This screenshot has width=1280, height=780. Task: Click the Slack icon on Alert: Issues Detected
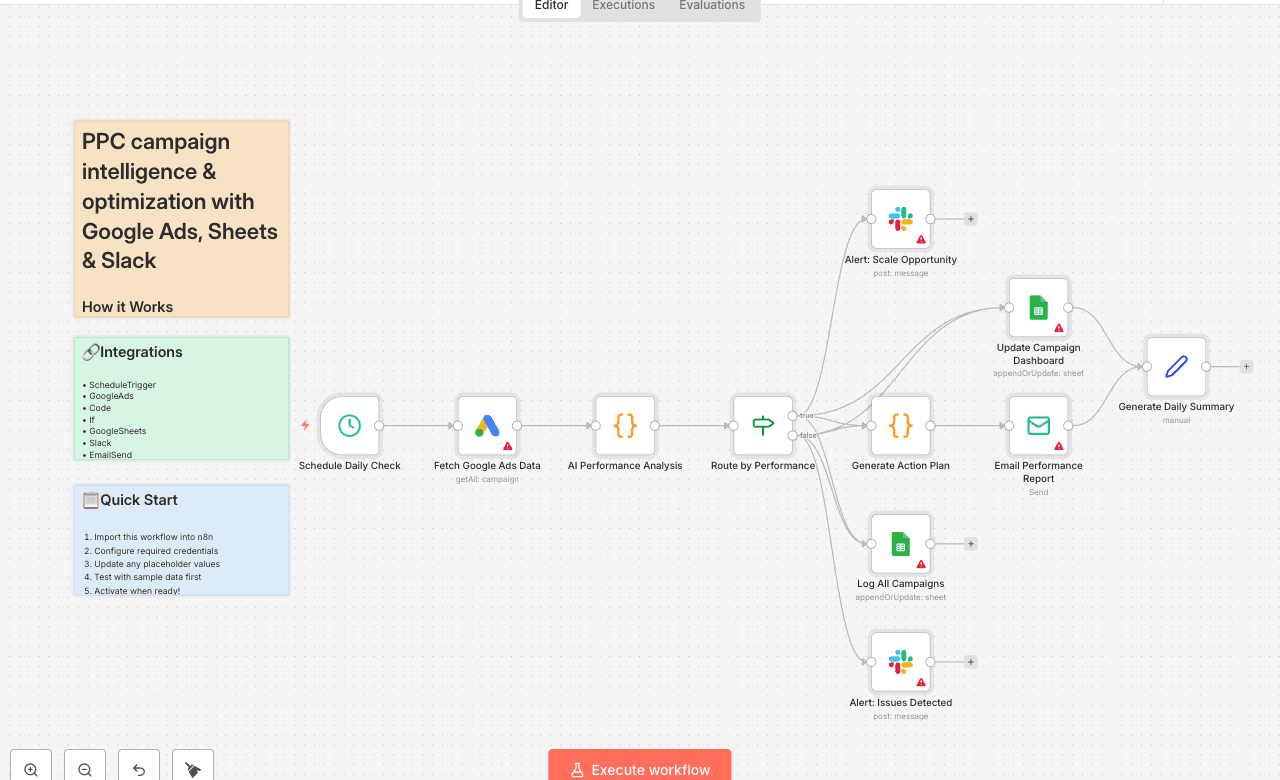(900, 661)
